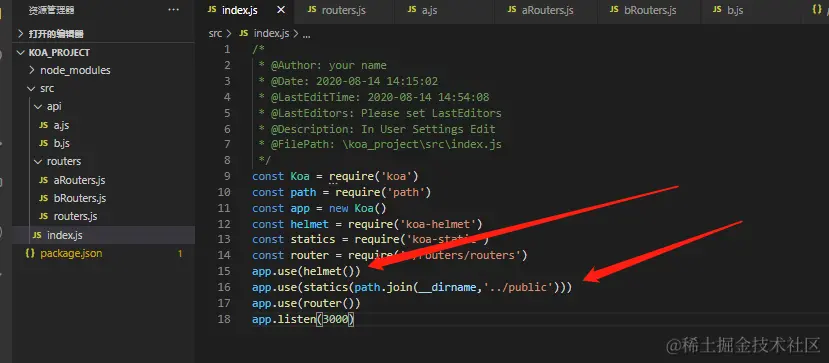Open routers.js from the file tree
Image resolution: width=829 pixels, height=363 pixels.
(75, 217)
